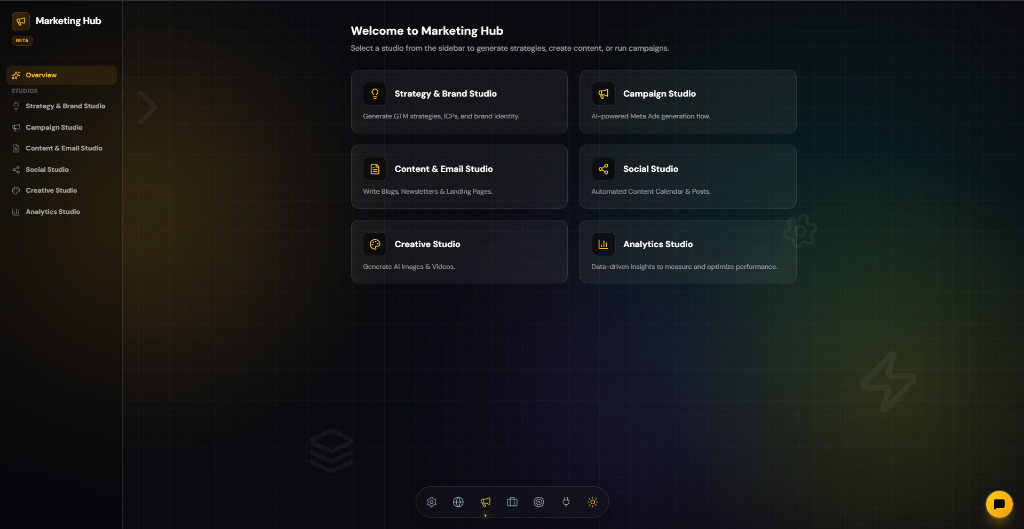This screenshot has width=1024, height=529.
Task: Open the briefcase icon in dock
Action: (512, 502)
